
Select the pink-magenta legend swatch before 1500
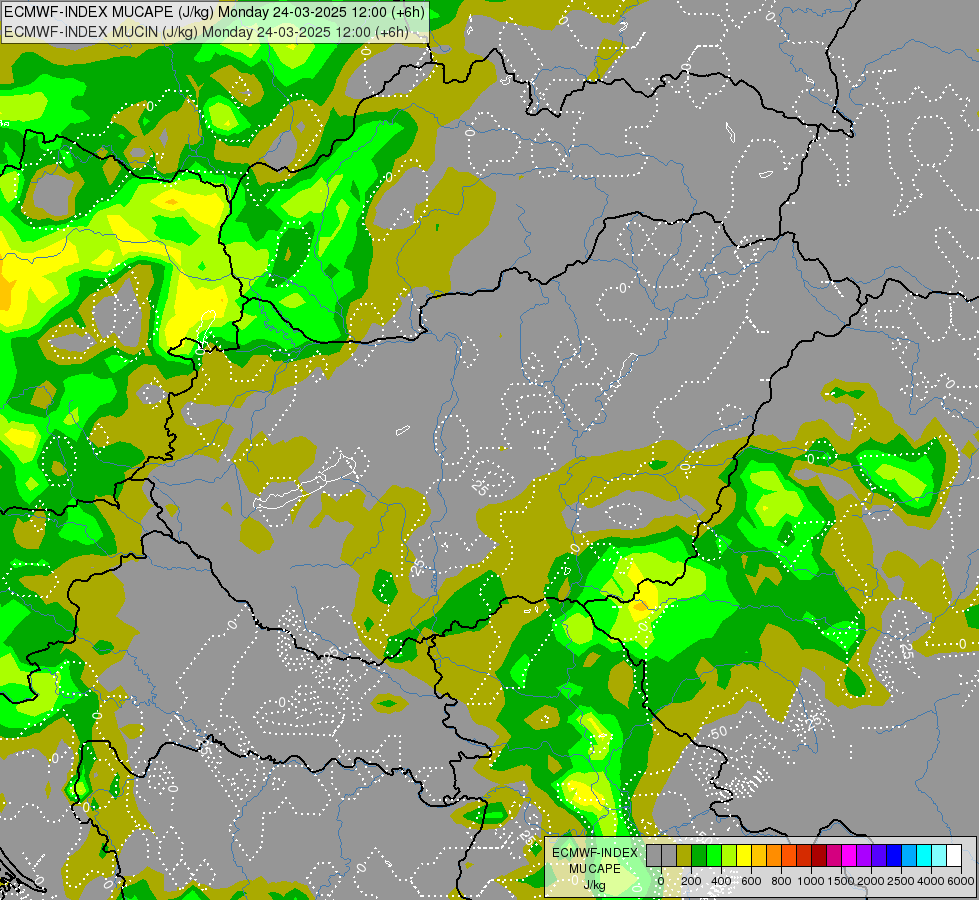pos(835,856)
